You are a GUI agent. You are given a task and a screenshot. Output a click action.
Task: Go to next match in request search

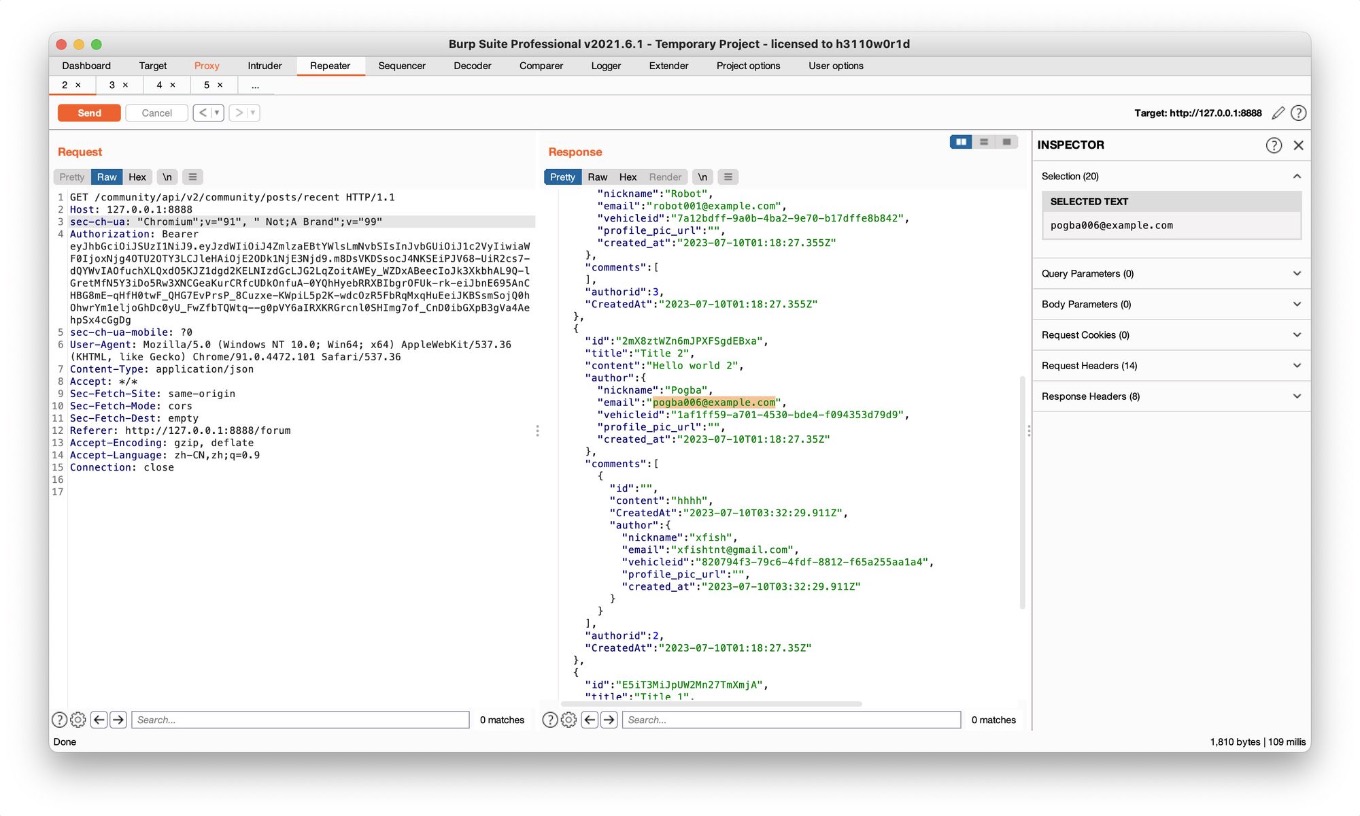click(x=118, y=720)
